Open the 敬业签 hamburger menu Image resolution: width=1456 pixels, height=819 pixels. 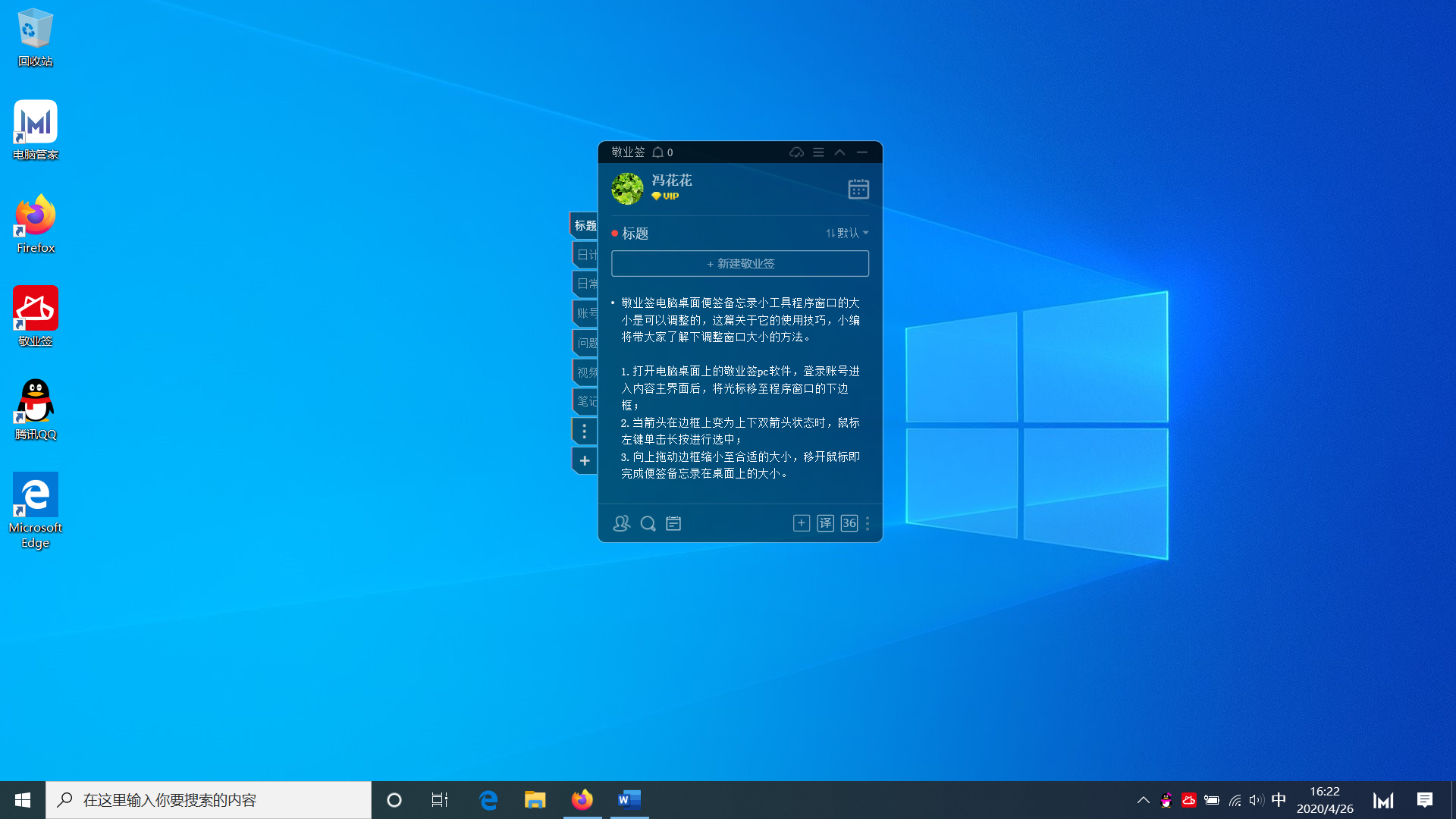point(818,152)
